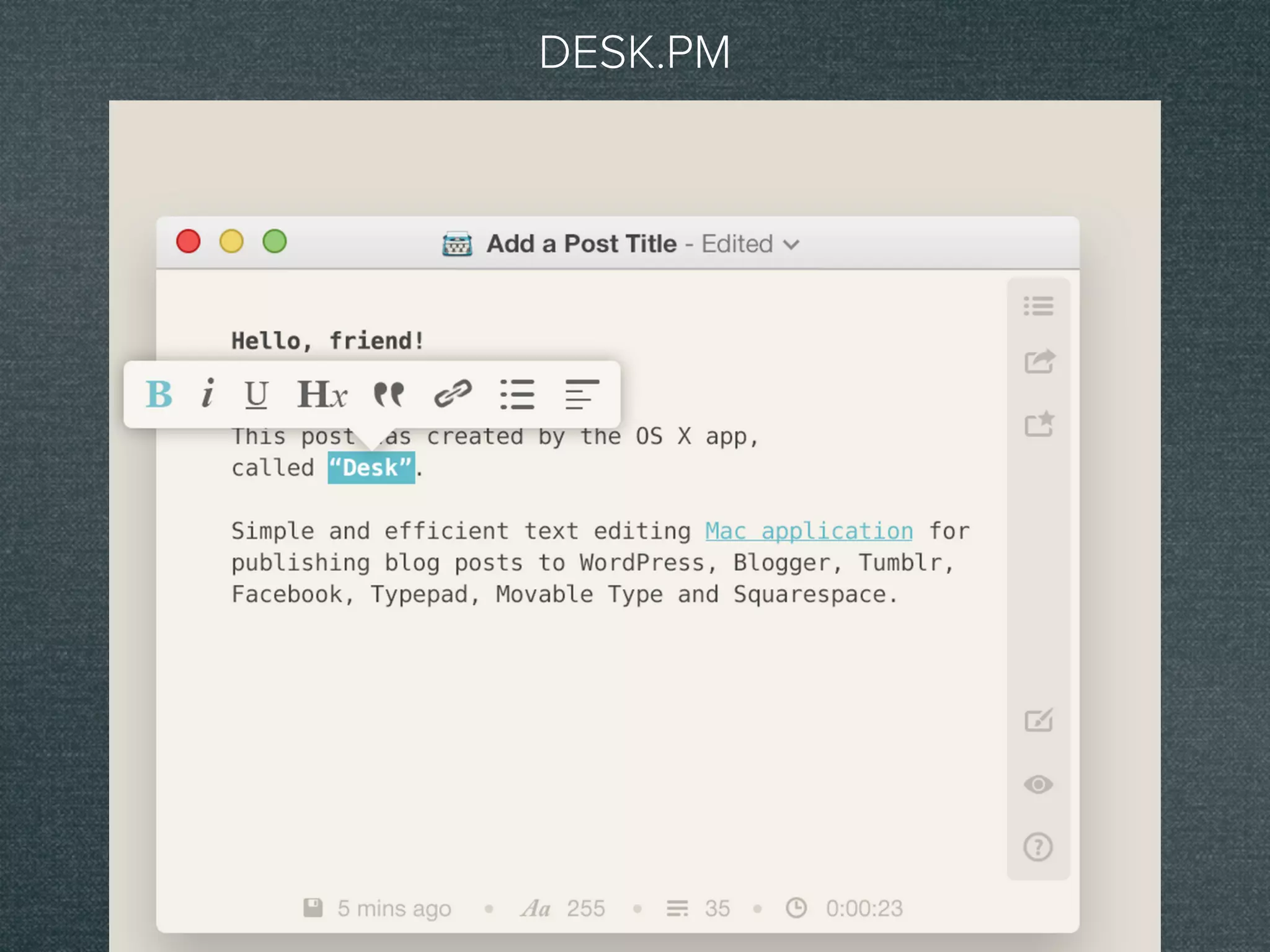Click the 255 character count value

tap(586, 909)
